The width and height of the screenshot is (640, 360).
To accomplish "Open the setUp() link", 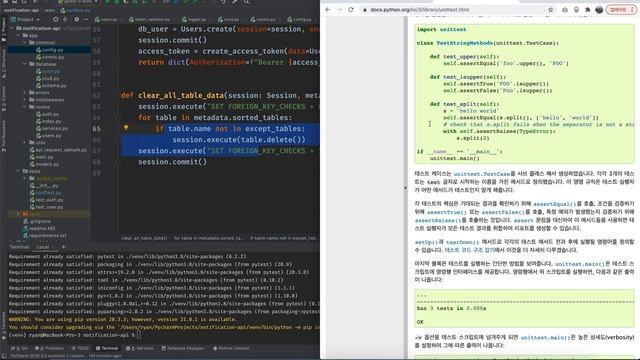I will click(426, 242).
